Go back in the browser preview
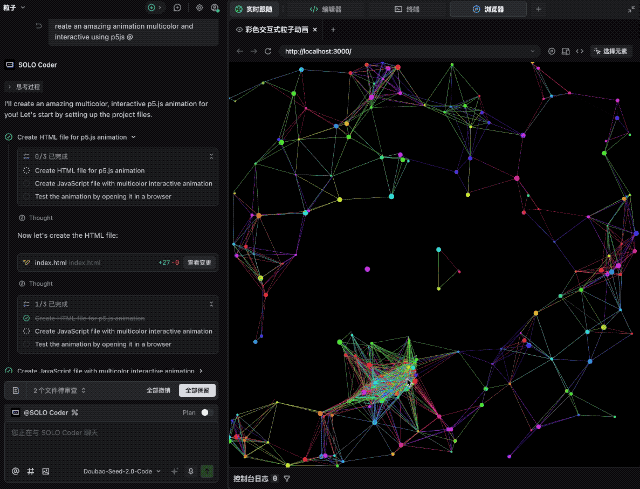 240,51
